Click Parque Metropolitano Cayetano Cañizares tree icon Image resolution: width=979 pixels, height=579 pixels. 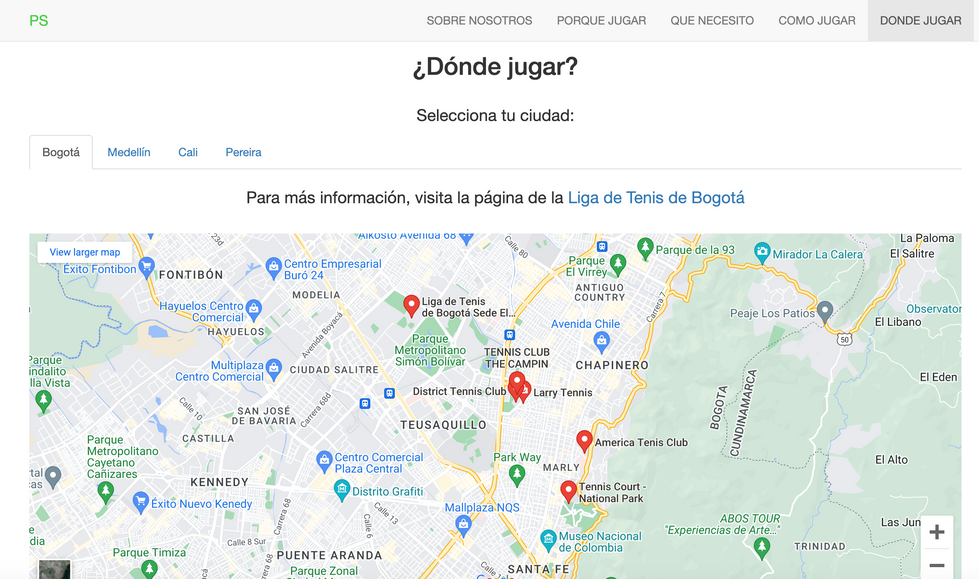106,493
